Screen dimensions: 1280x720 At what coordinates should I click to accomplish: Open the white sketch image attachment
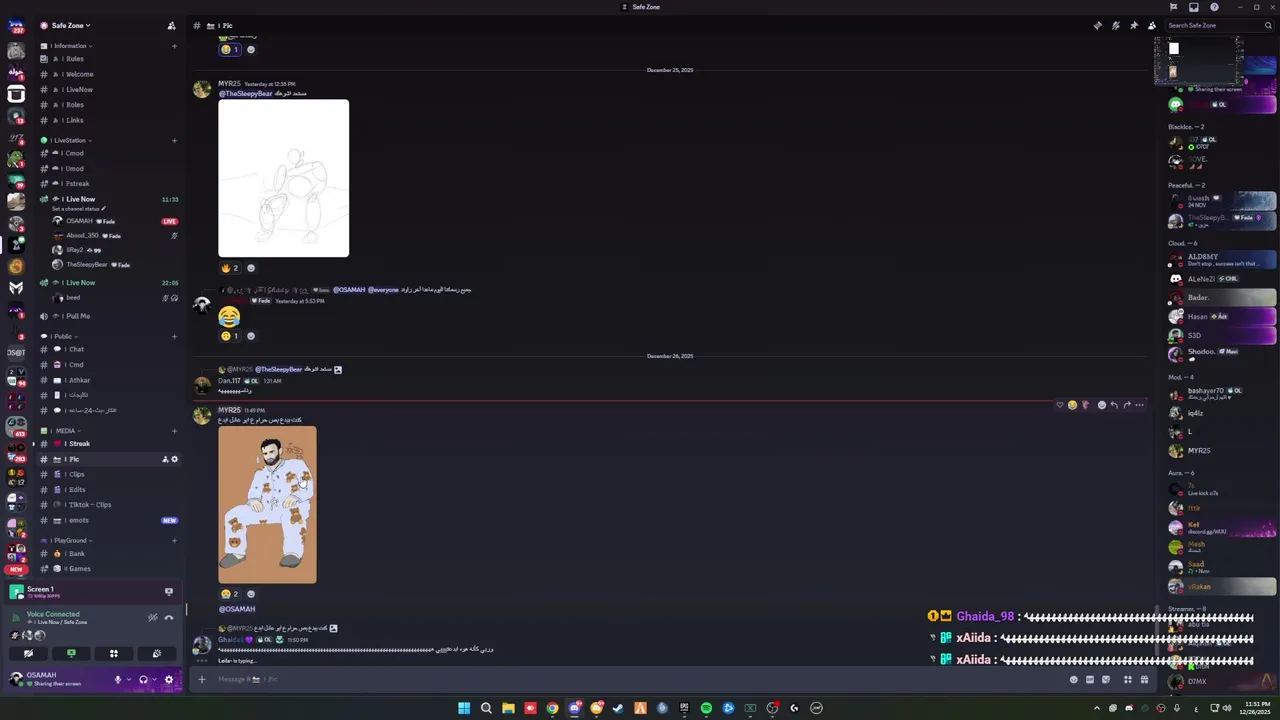coord(284,178)
